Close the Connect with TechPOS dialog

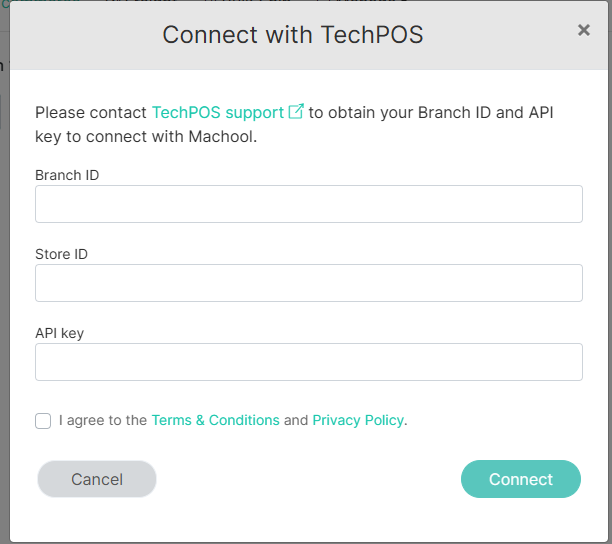(x=584, y=31)
